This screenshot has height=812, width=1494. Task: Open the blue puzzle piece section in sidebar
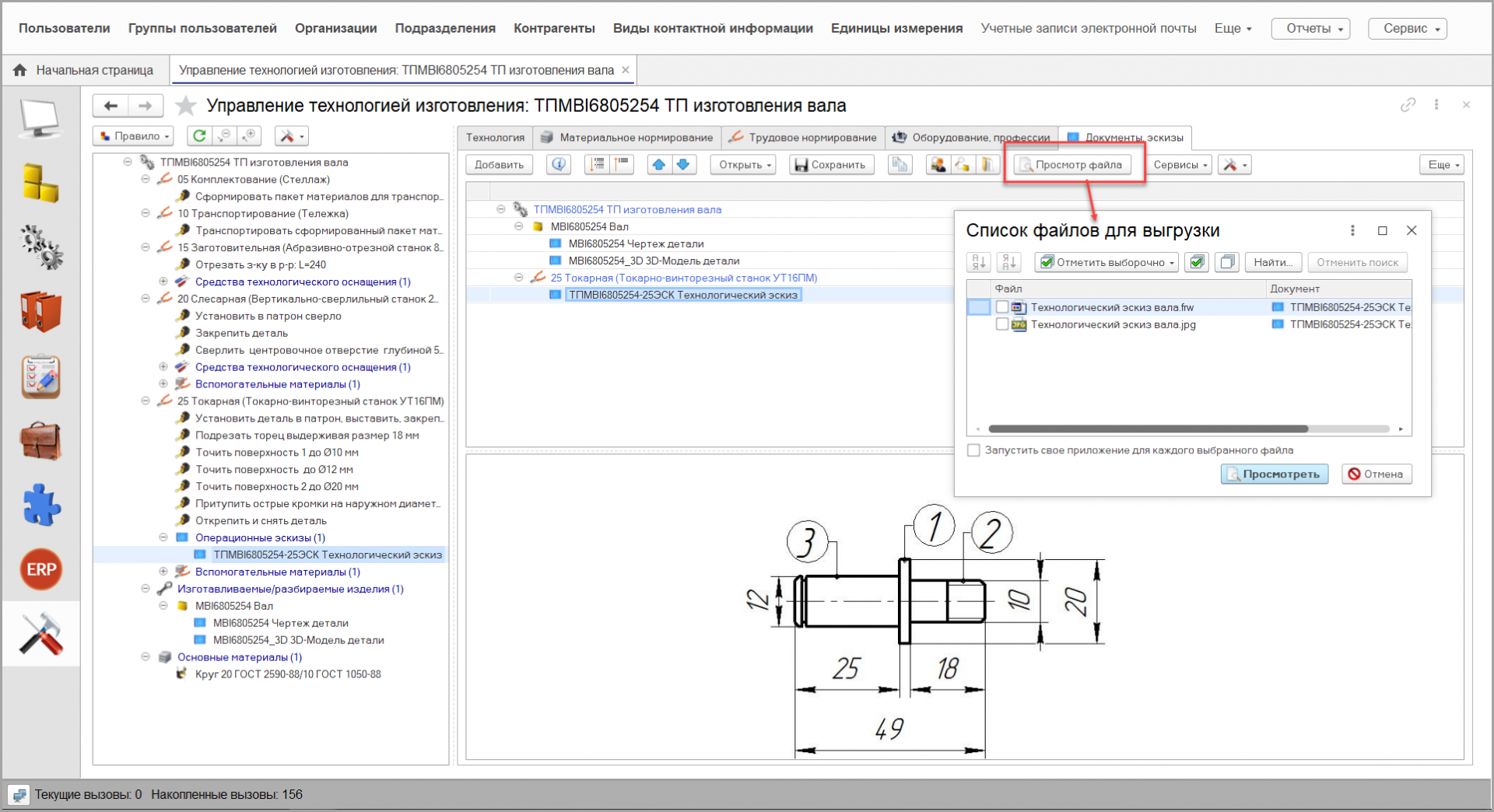(40, 505)
